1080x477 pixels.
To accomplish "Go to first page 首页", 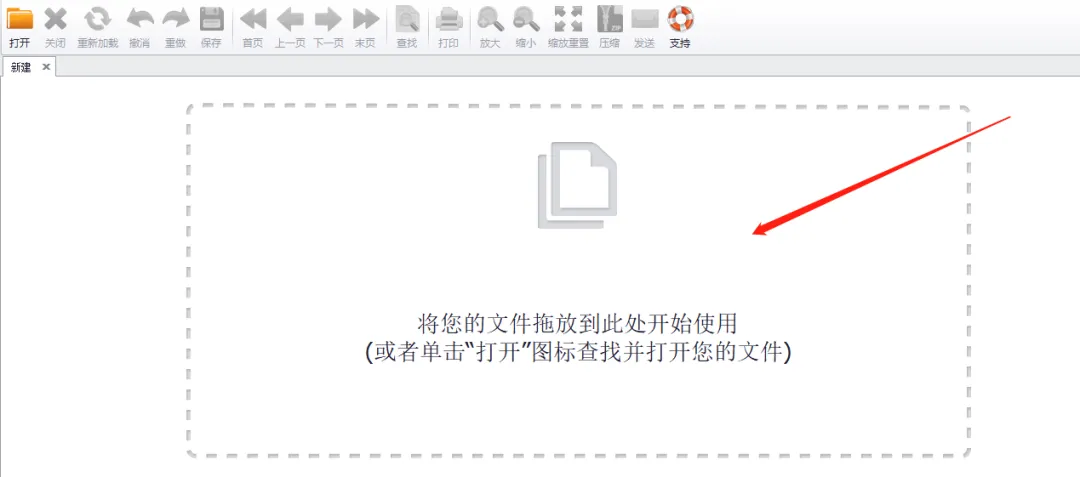I will 253,19.
